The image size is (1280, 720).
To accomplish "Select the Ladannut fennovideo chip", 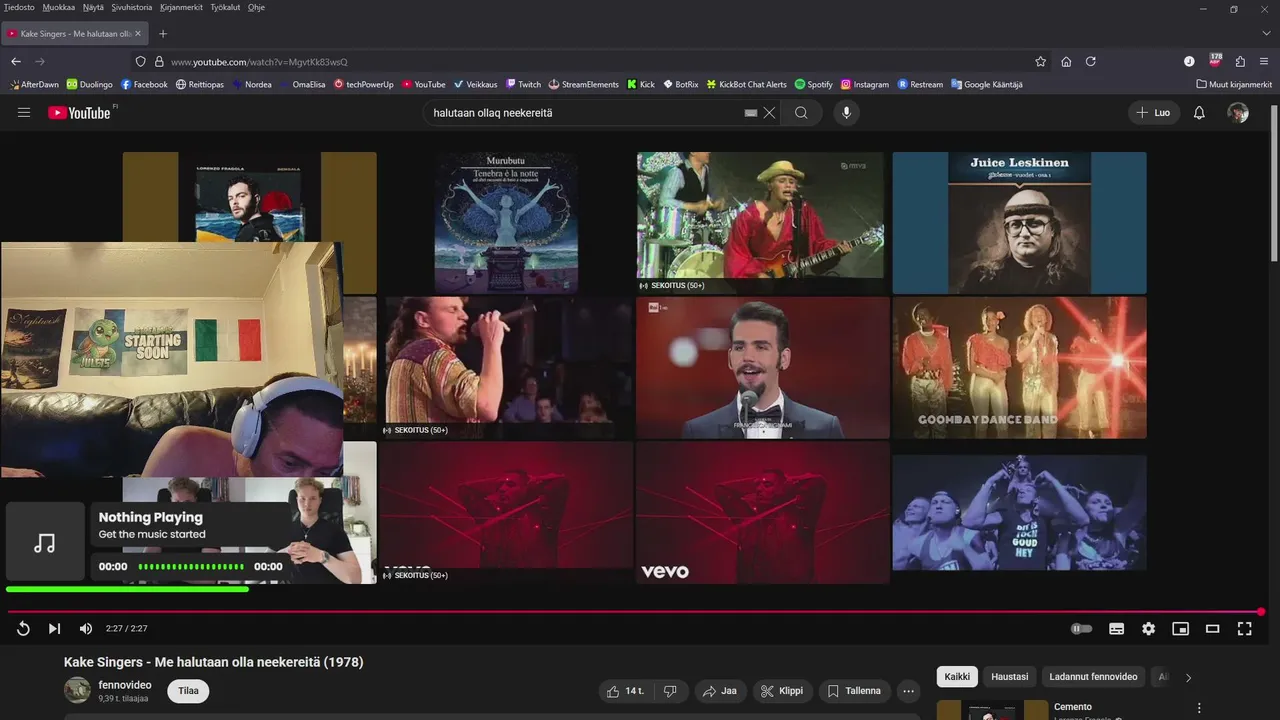I will tap(1093, 677).
